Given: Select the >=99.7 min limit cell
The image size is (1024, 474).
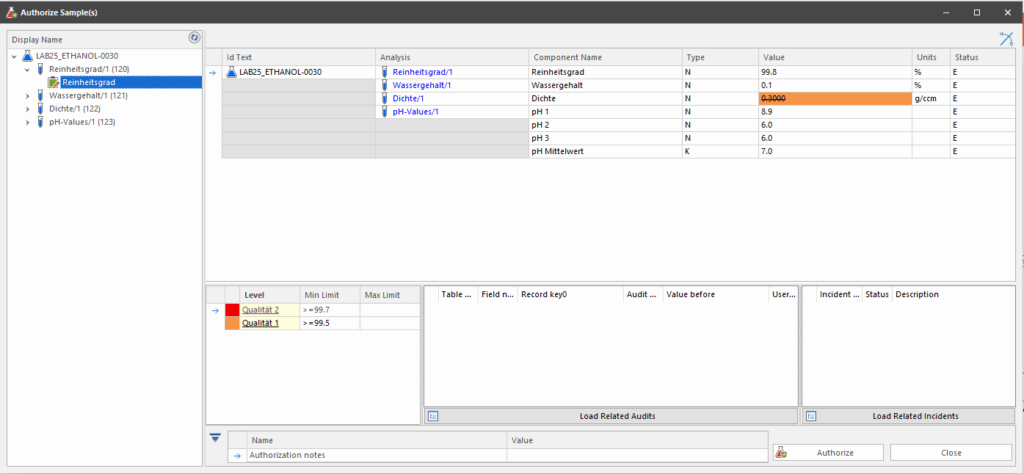Looking at the screenshot, I should [329, 310].
